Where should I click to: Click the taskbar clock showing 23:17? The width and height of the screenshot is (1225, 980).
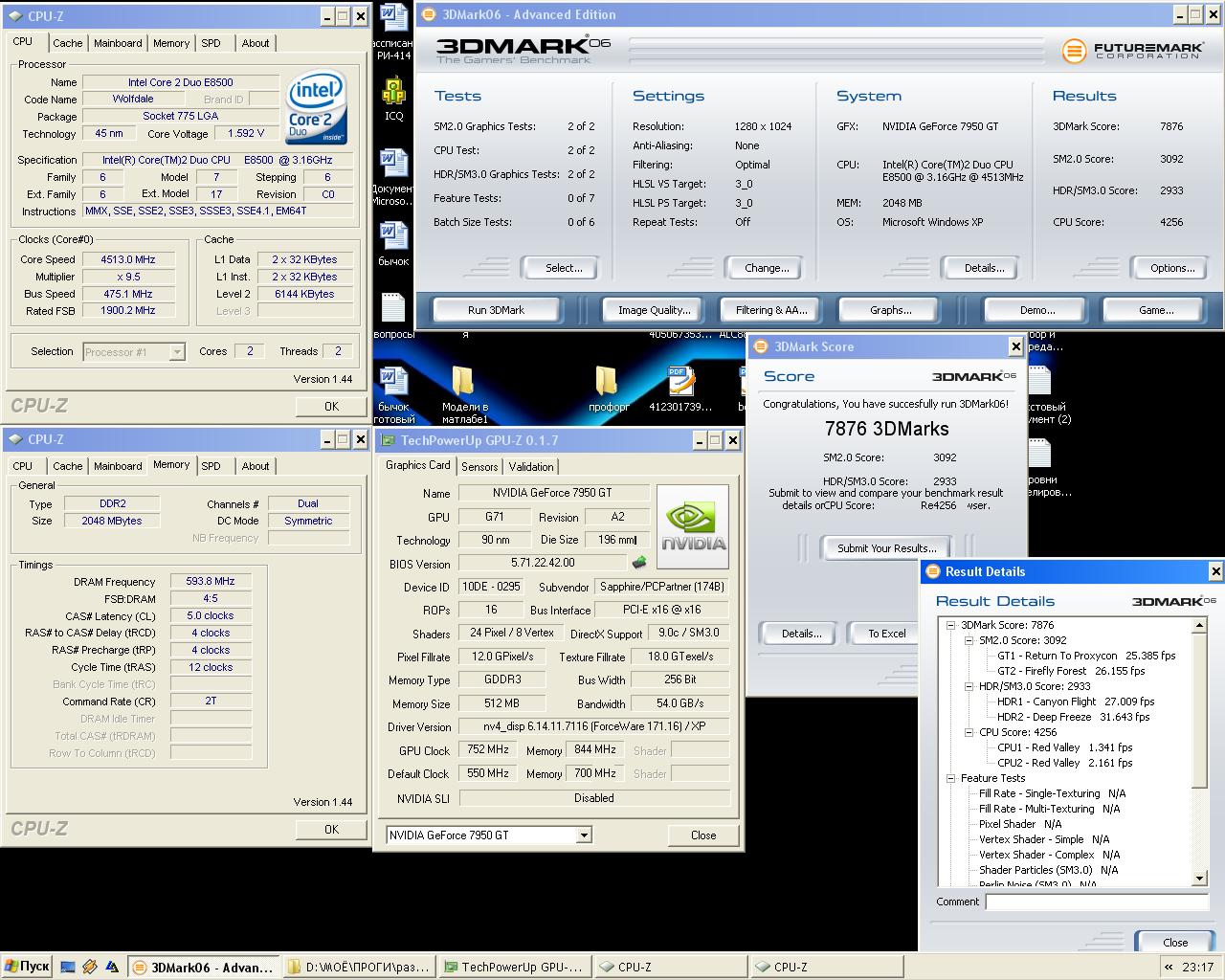coord(1198,967)
